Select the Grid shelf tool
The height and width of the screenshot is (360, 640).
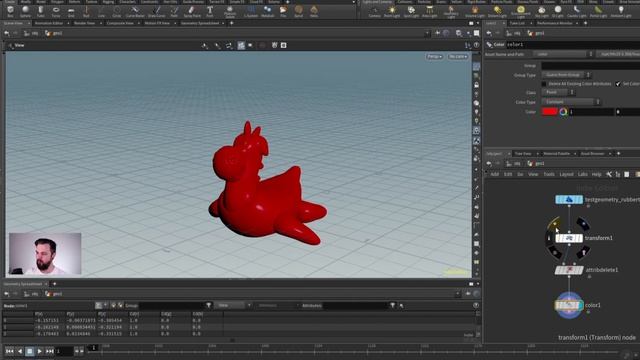(x=71, y=11)
